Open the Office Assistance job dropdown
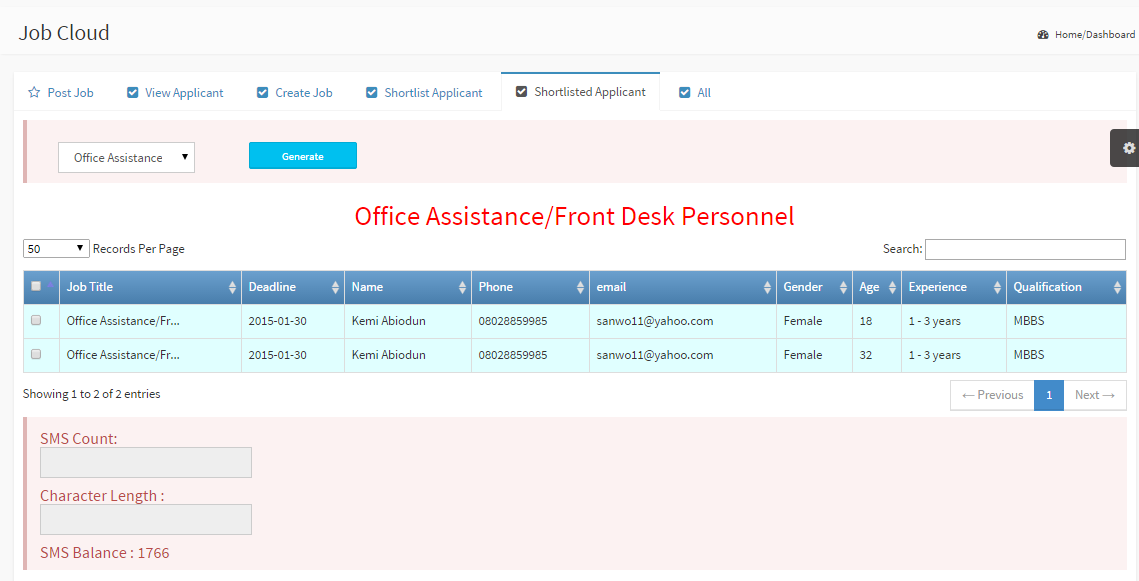 coord(126,158)
